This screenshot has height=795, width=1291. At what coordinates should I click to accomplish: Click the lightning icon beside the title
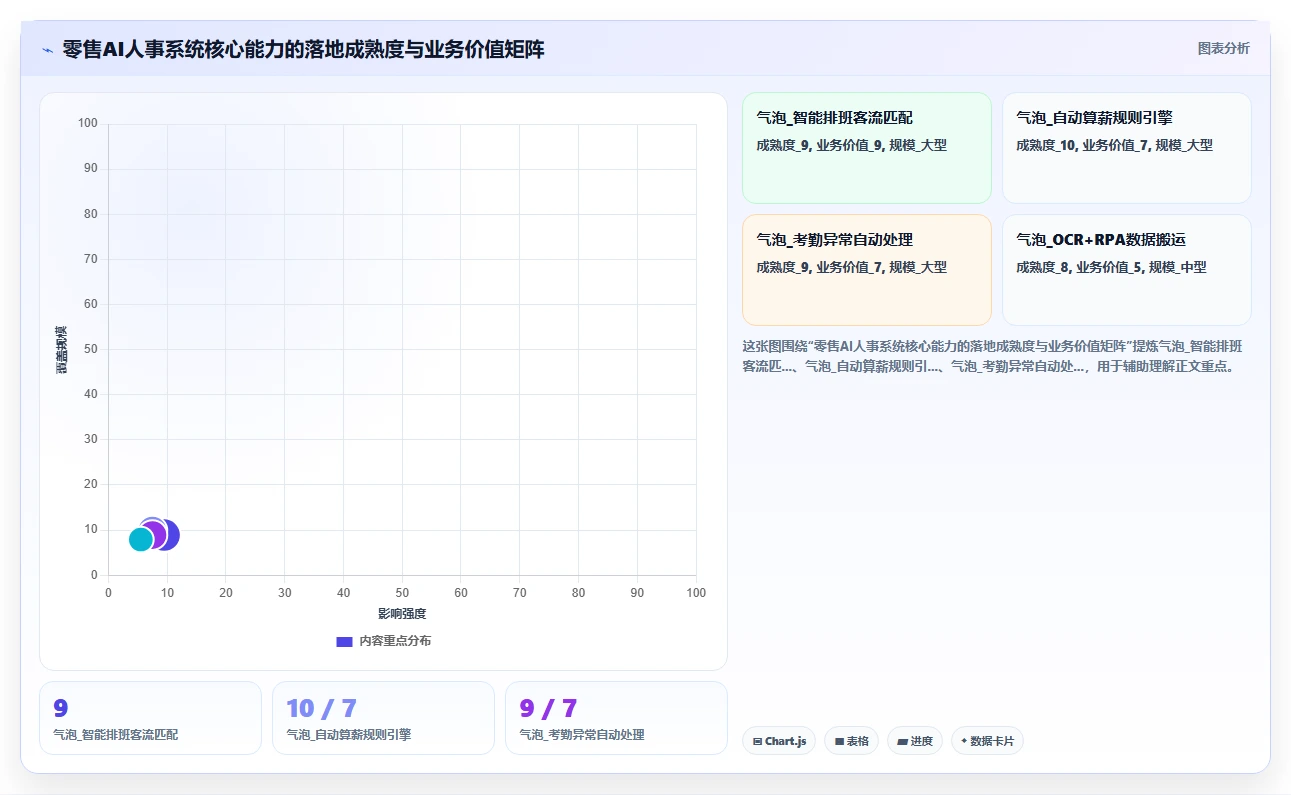47,50
